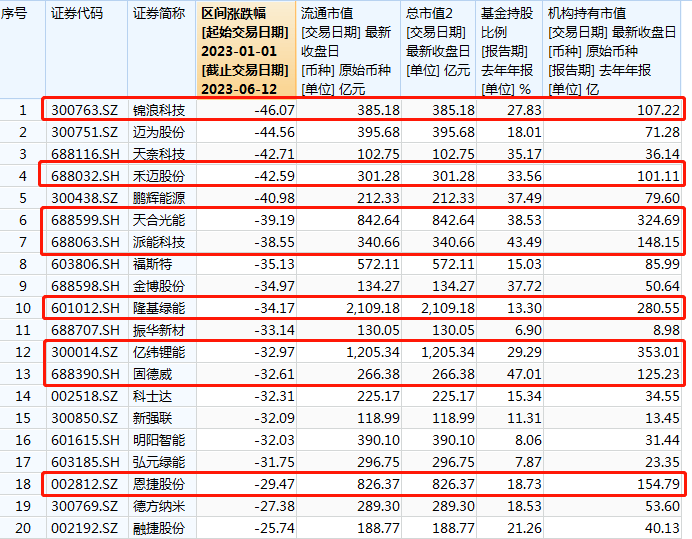Select stock name 弘元绿能
This screenshot has height=539, width=692.
pos(159,462)
